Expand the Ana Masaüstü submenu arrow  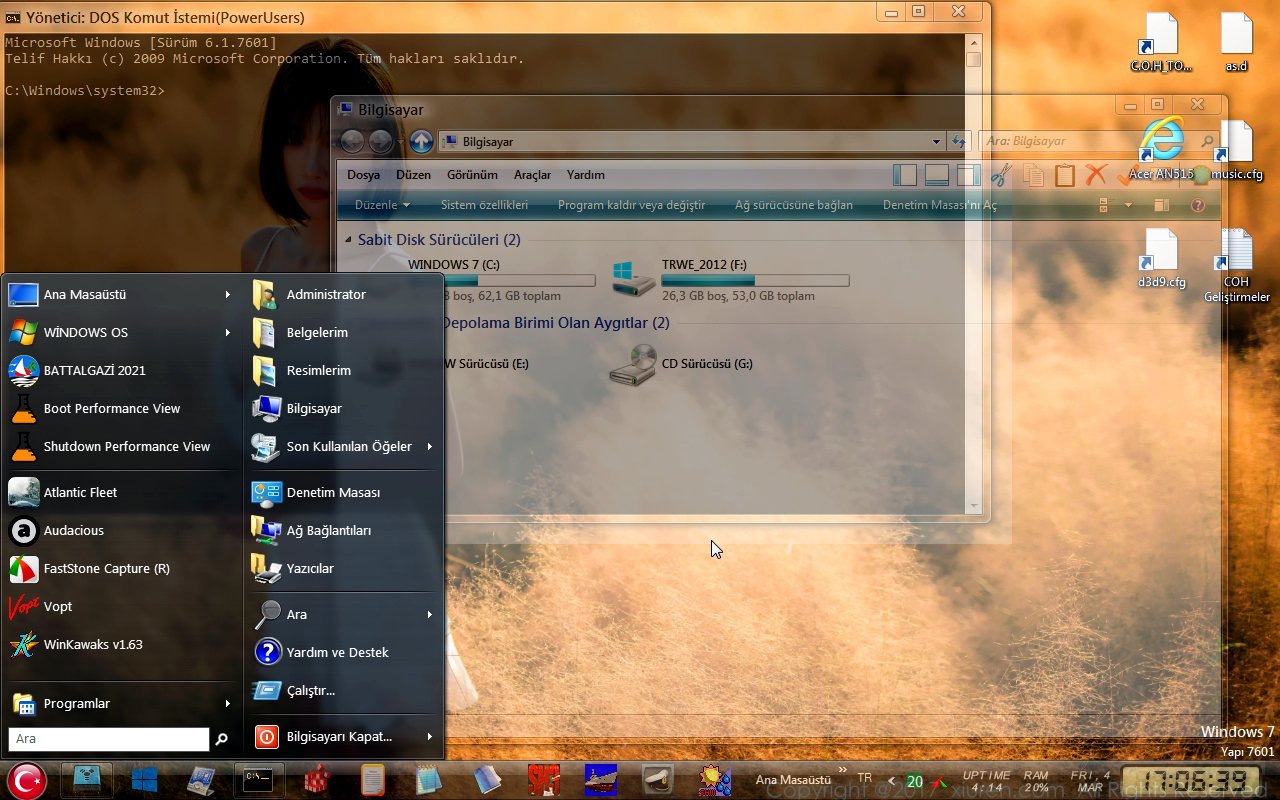pyautogui.click(x=228, y=294)
